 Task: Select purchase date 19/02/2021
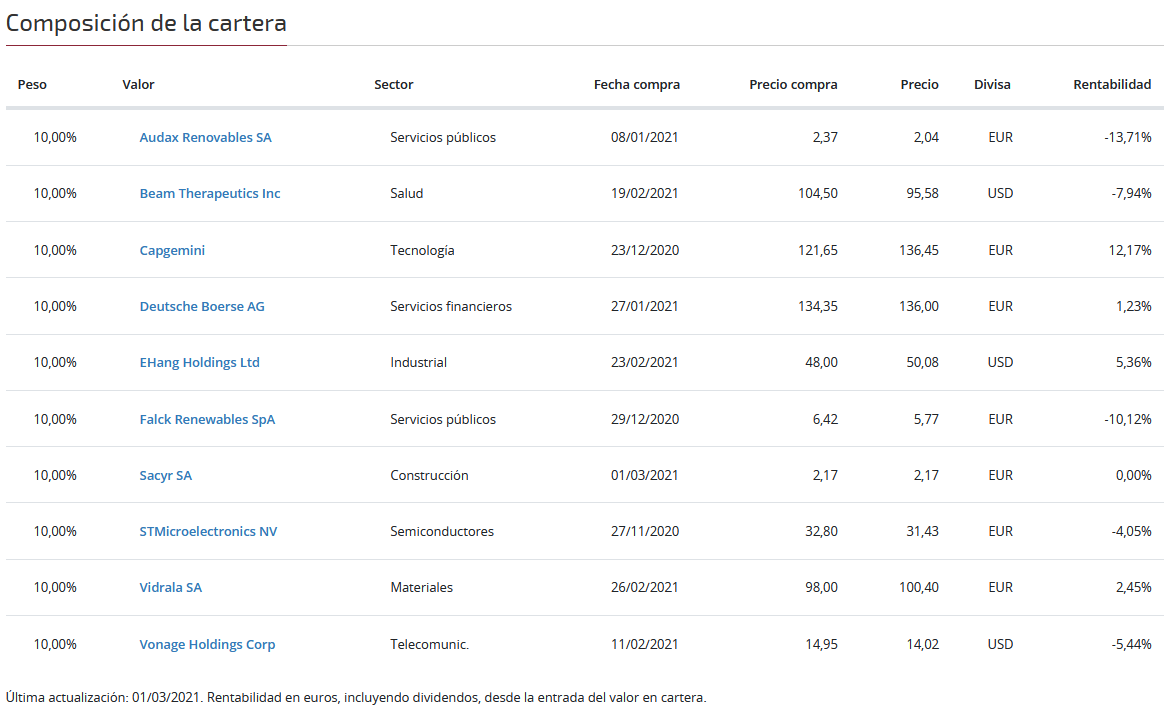tap(644, 194)
